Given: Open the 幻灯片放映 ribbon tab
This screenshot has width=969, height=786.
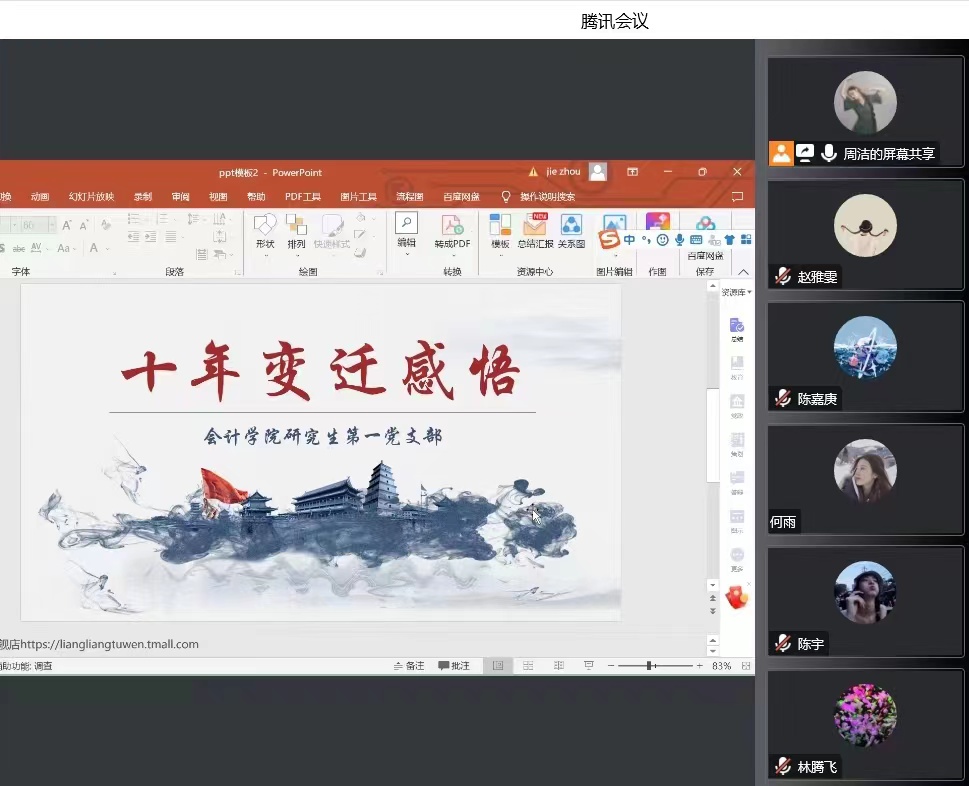Looking at the screenshot, I should pos(91,197).
